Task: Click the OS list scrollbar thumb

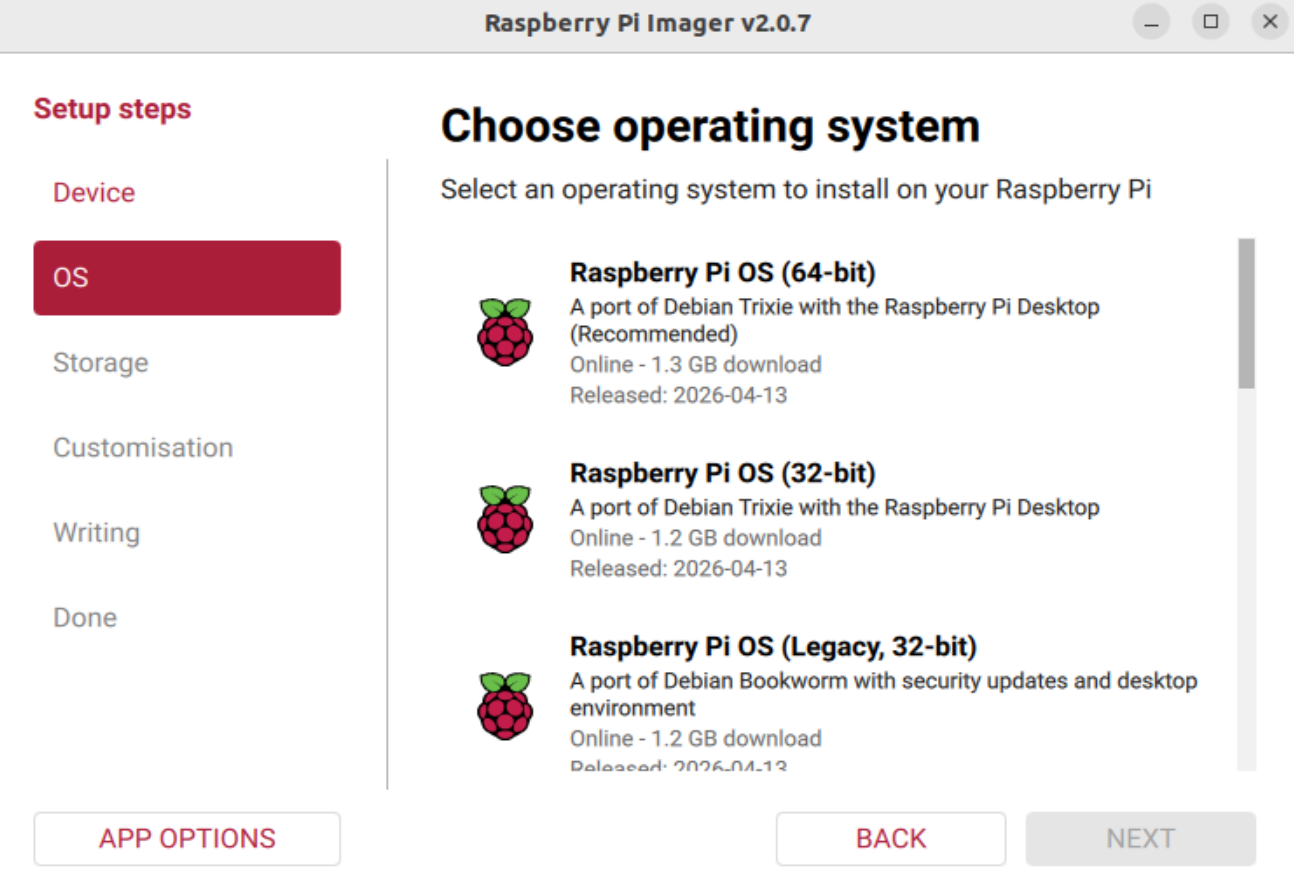Action: (x=1246, y=312)
